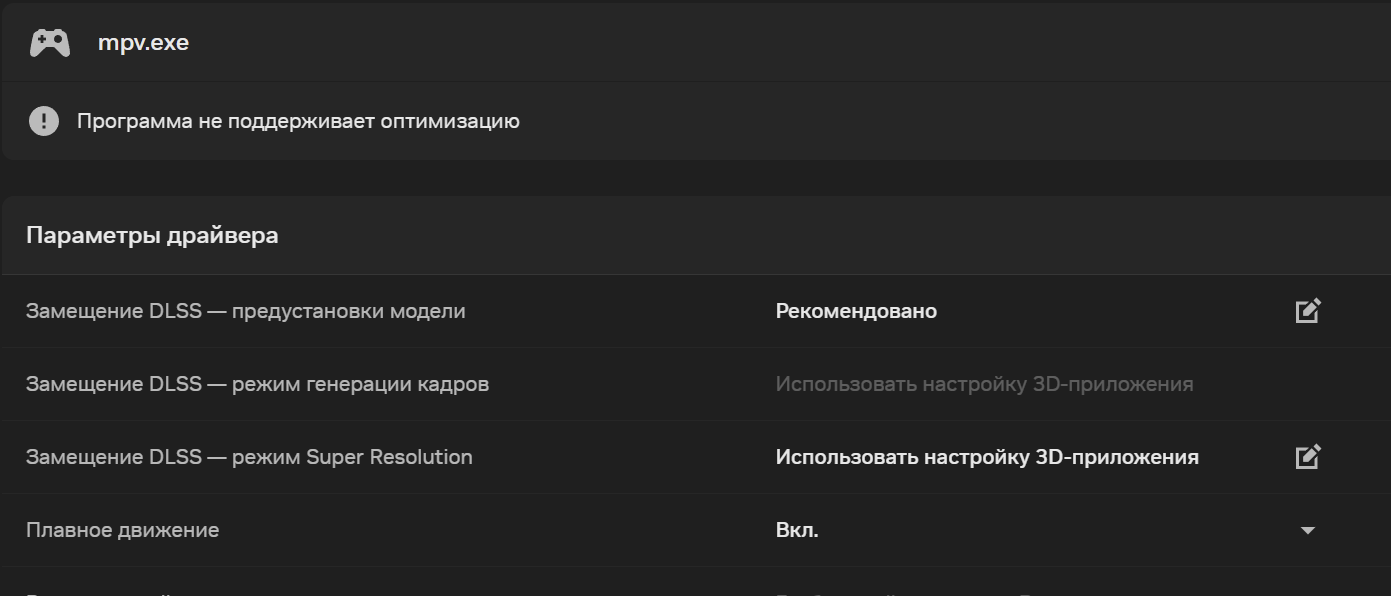Click the Плавное движение setting label
The image size is (1391, 596).
tap(122, 530)
